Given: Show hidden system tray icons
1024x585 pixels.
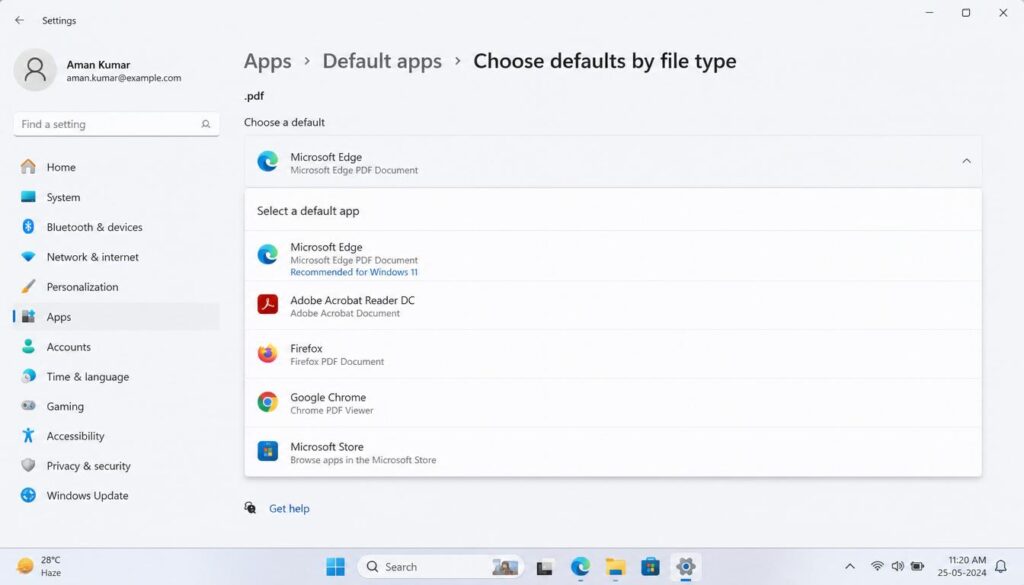Looking at the screenshot, I should pyautogui.click(x=850, y=567).
